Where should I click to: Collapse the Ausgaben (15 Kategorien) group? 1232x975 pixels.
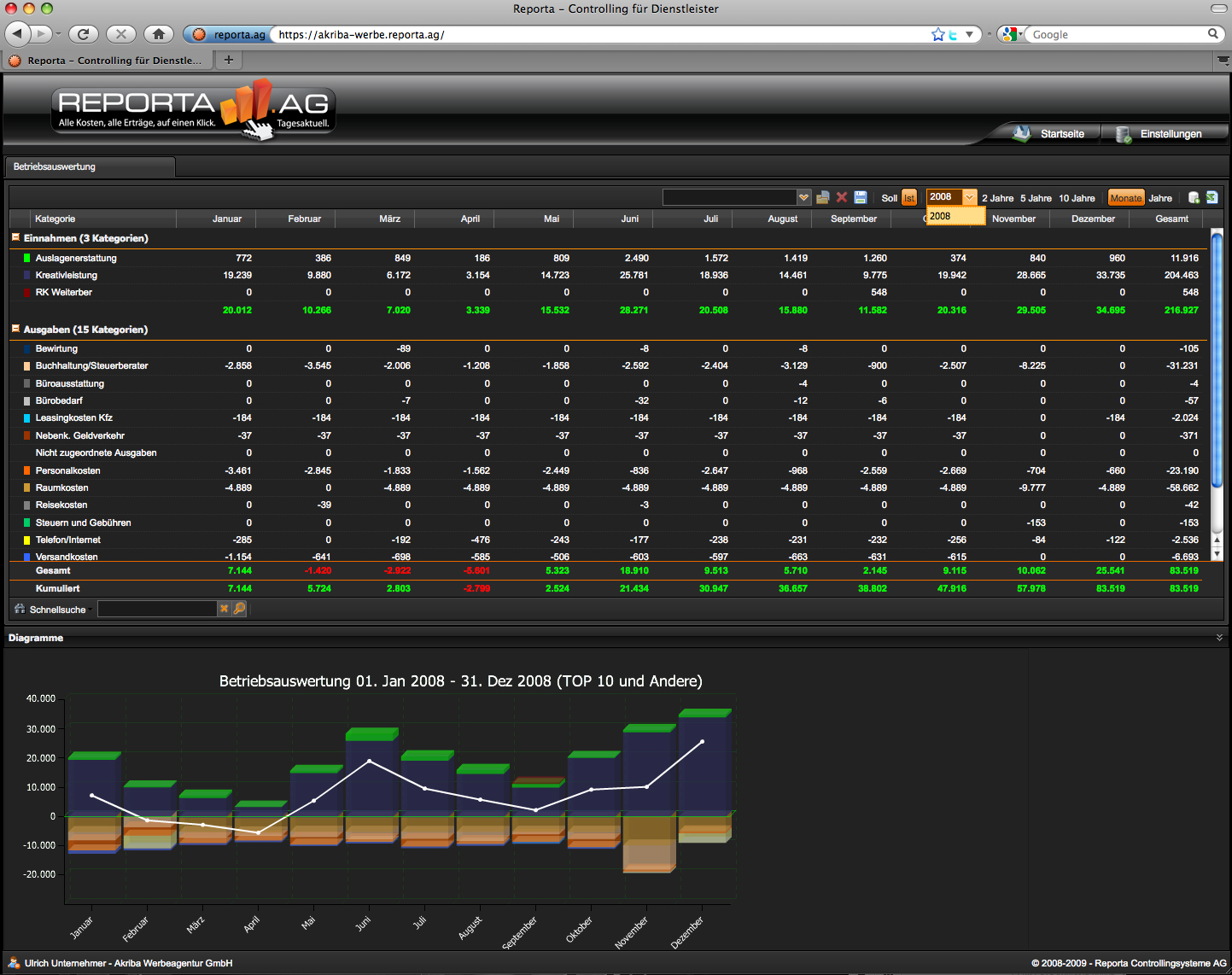coord(15,329)
